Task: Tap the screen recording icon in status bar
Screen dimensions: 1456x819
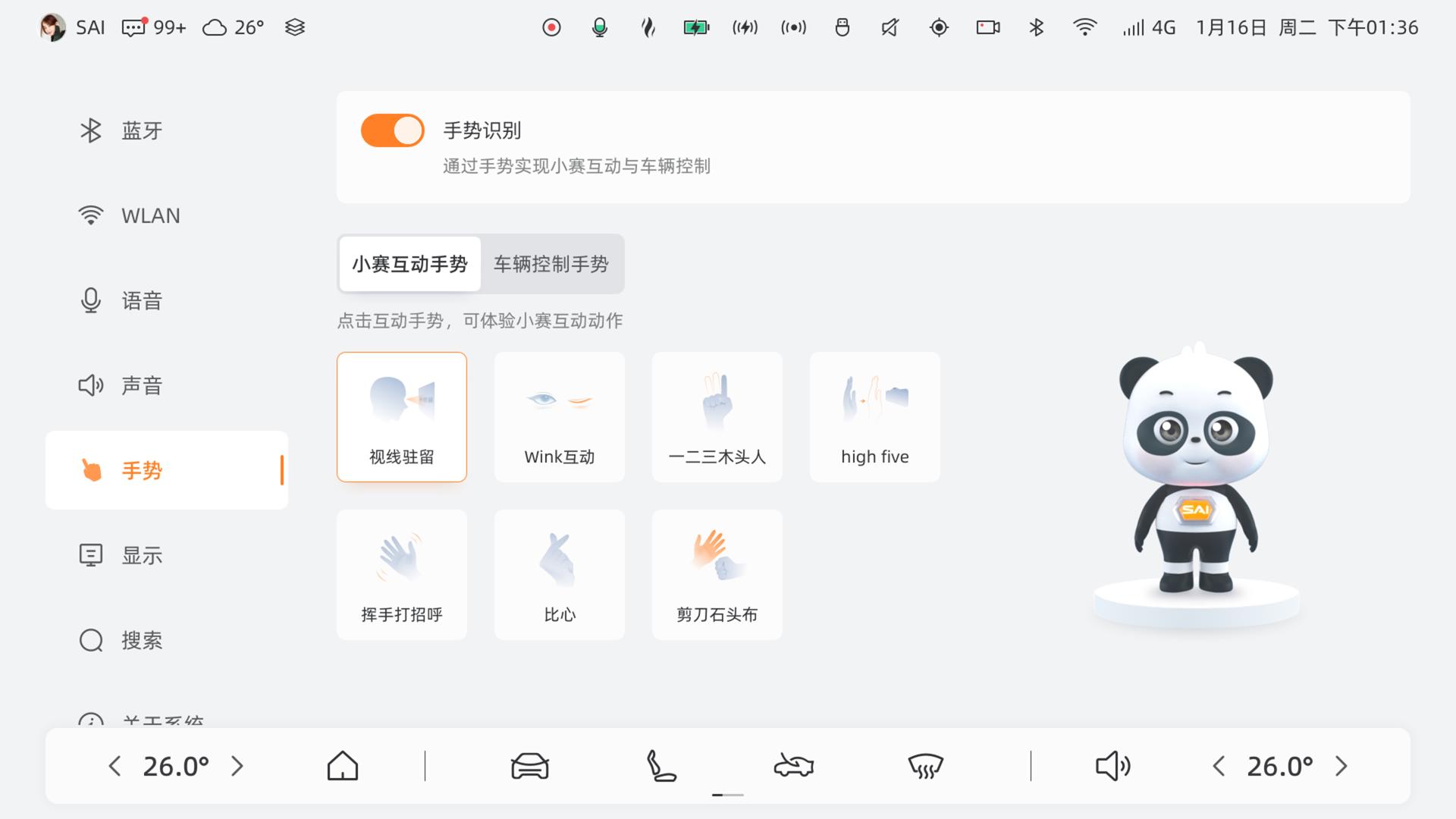Action: tap(551, 28)
